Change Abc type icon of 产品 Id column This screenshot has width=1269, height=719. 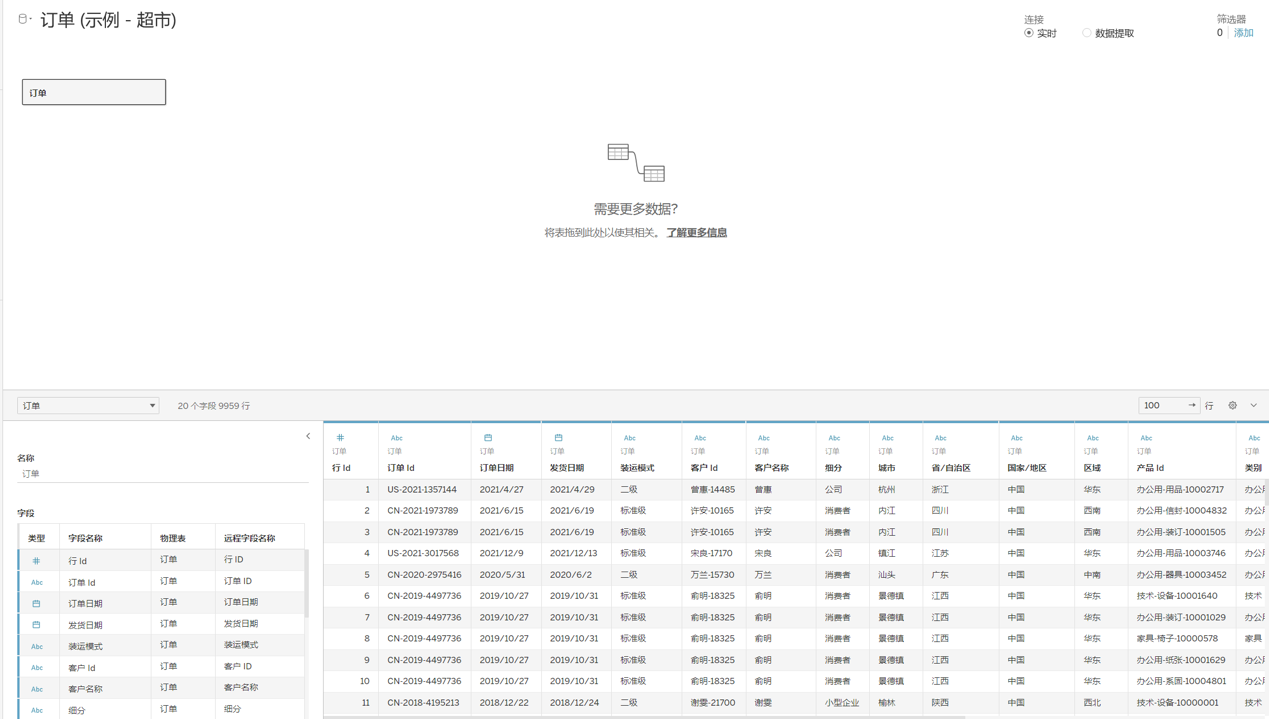point(1146,438)
